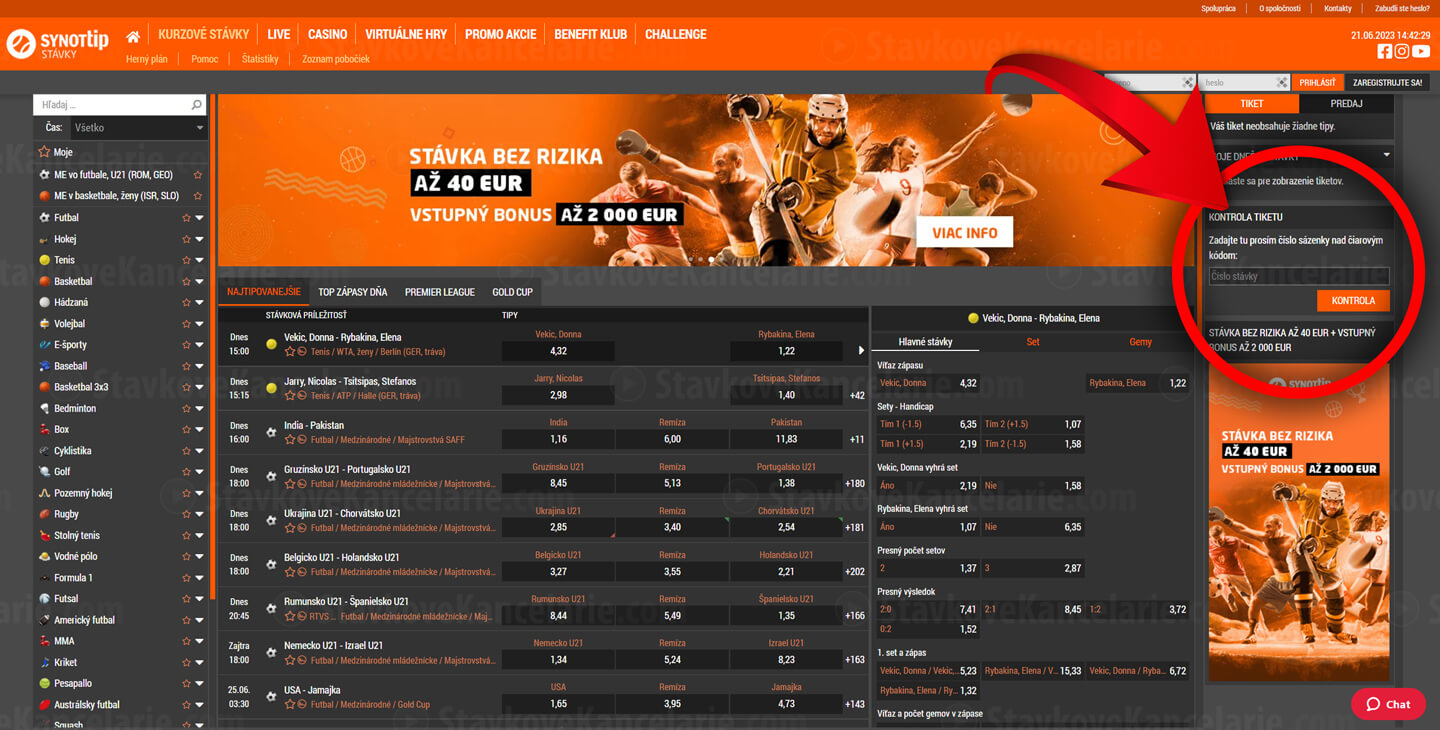
Task: Switch to the Gold Cup tab
Action: point(512,292)
